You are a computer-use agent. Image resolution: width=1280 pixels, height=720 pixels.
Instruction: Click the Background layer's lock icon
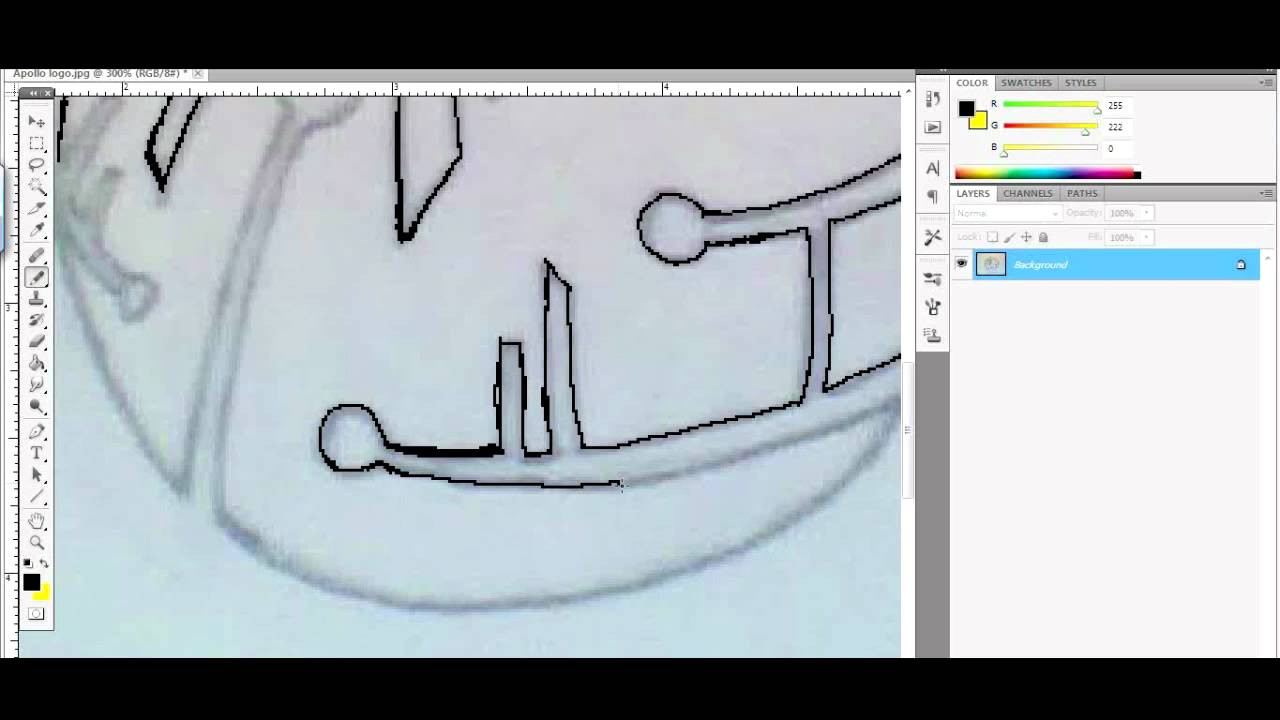click(x=1241, y=264)
